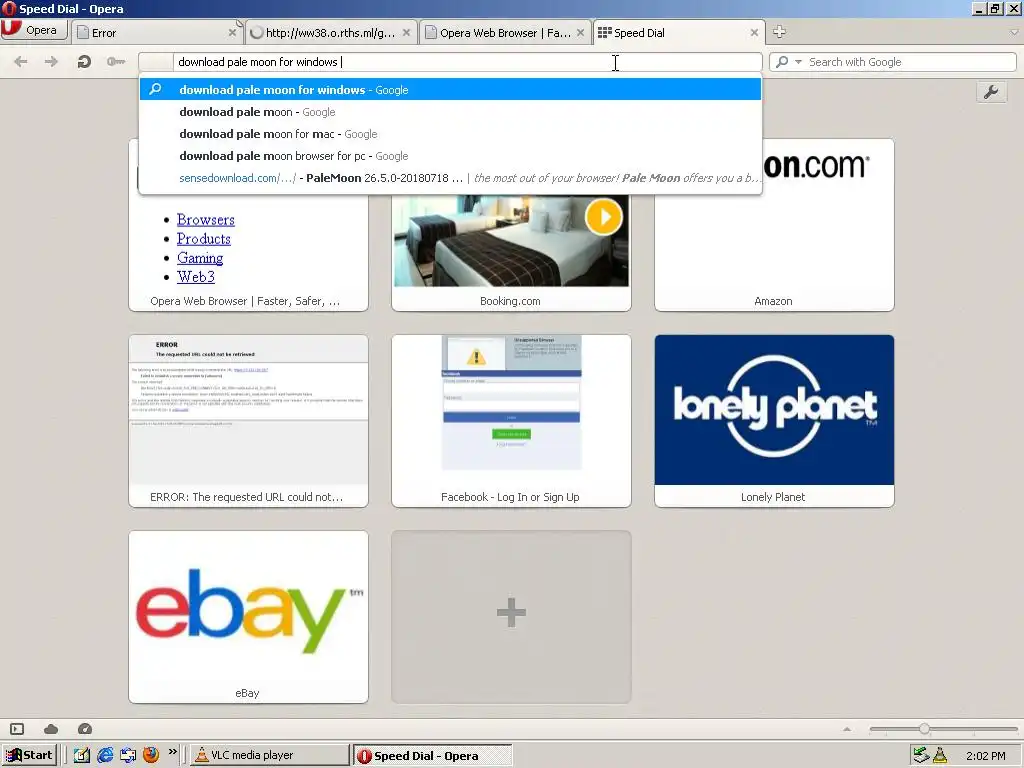Switch to VLC media player taskbar button

tap(270, 756)
